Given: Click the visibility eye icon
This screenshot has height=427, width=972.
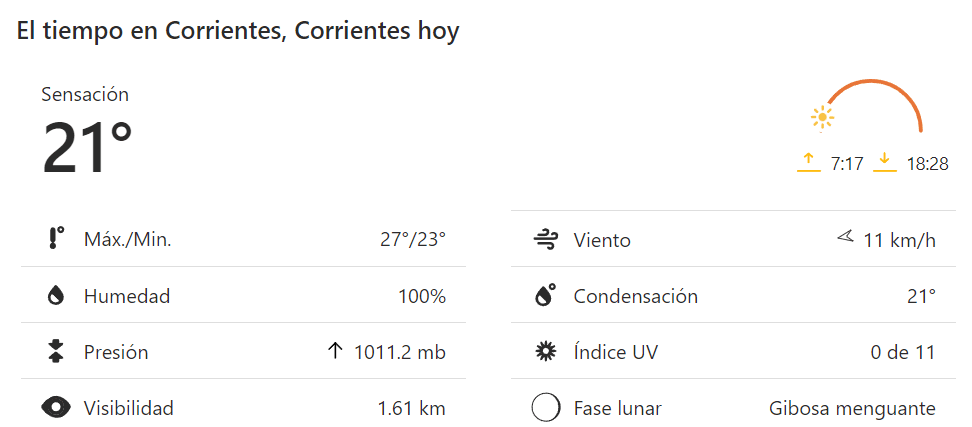Looking at the screenshot, I should 56,408.
